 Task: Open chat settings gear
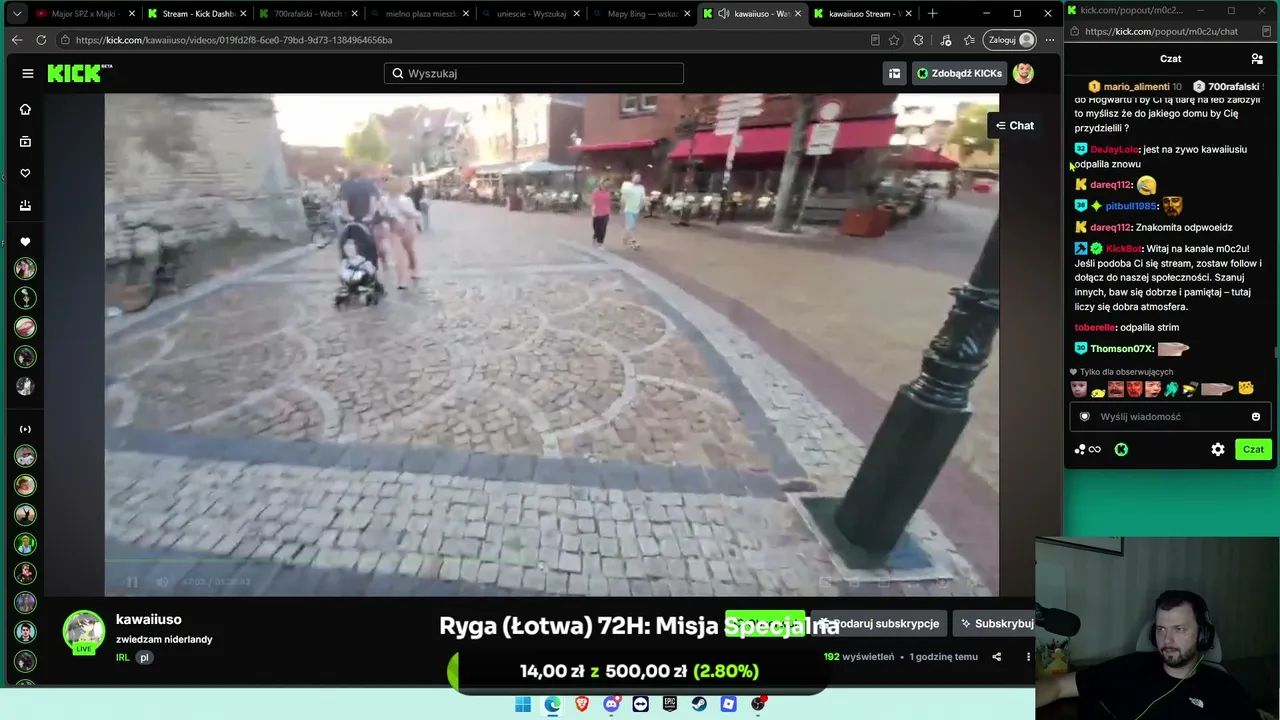1218,450
